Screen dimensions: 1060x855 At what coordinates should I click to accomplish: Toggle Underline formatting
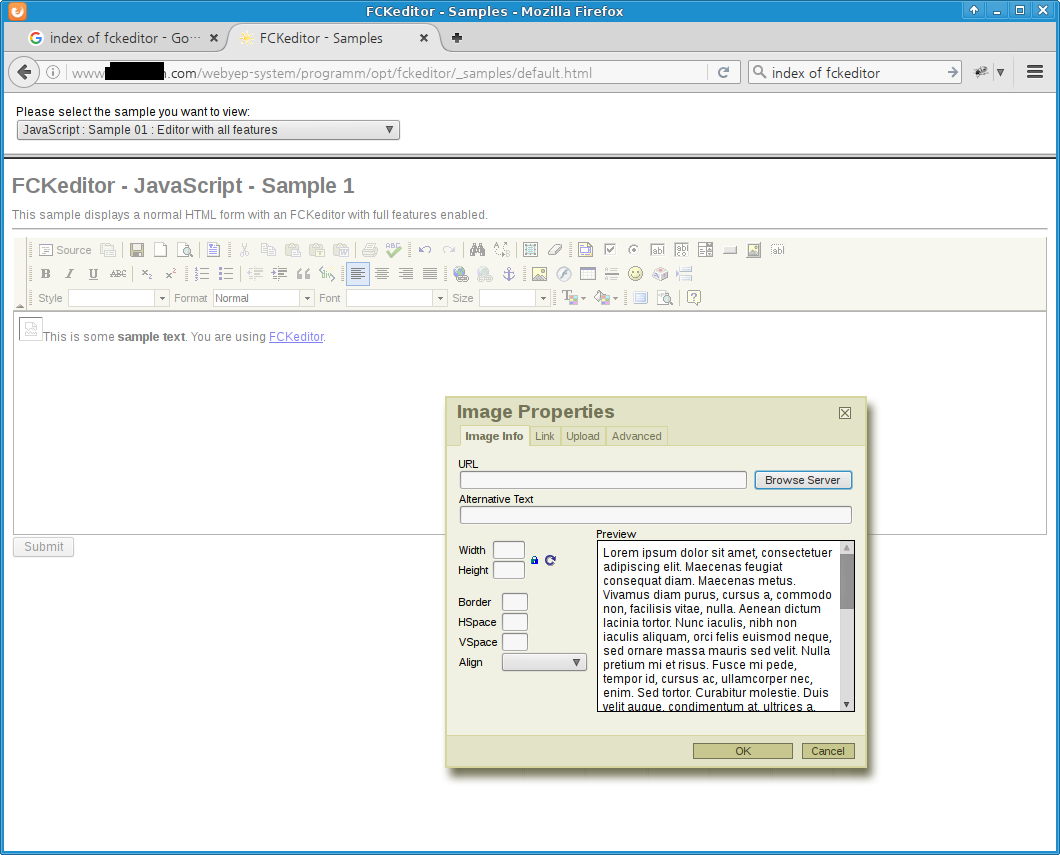click(x=93, y=274)
